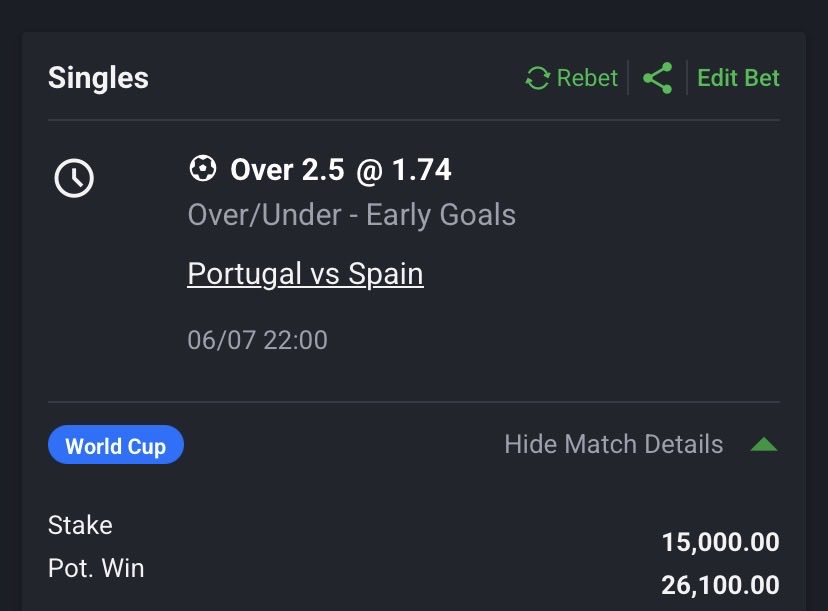The image size is (828, 611).
Task: Click the 15,000.00 stake amount
Action: pyautogui.click(x=720, y=542)
